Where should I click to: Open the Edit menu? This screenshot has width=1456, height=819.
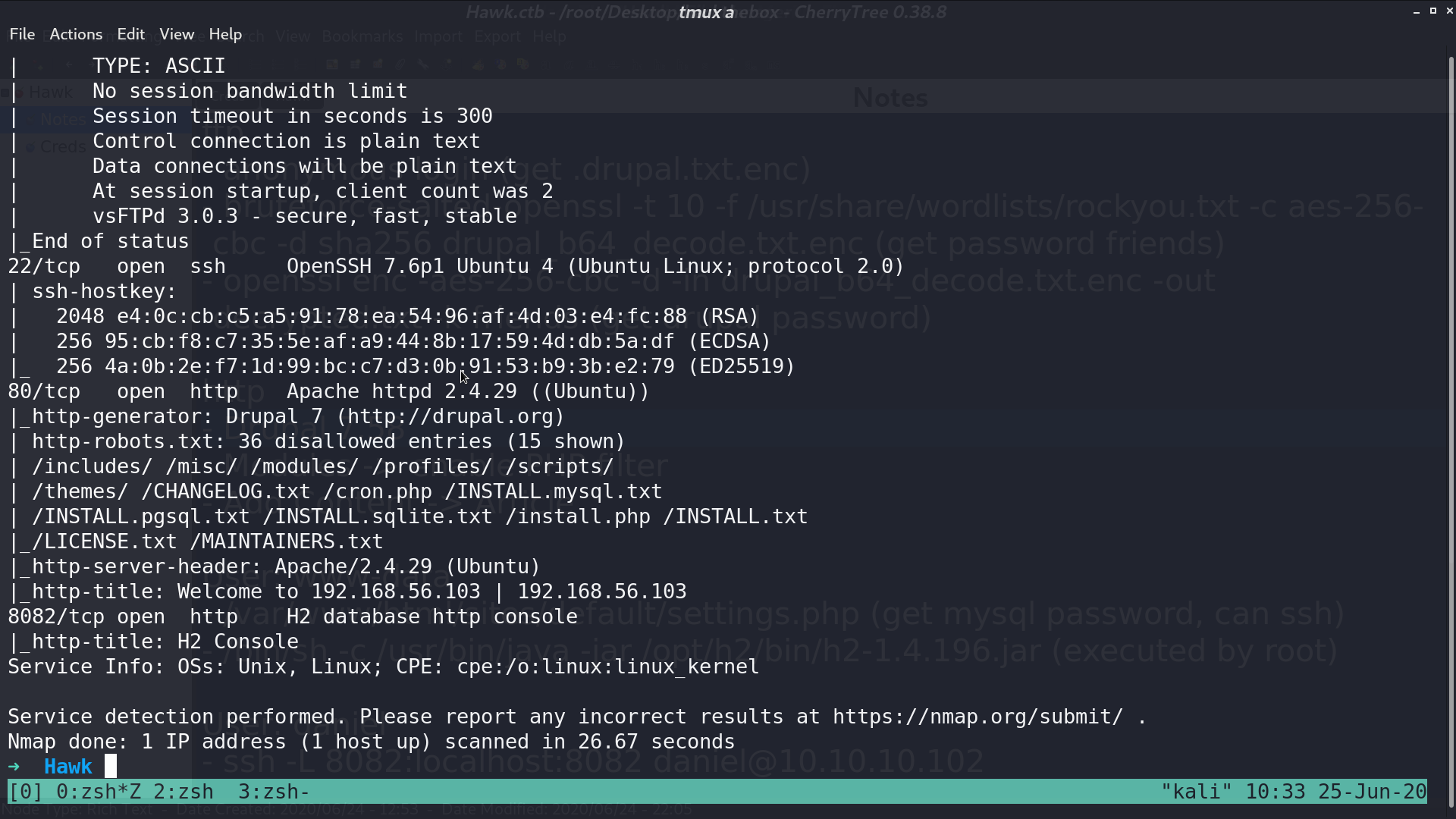(x=130, y=34)
